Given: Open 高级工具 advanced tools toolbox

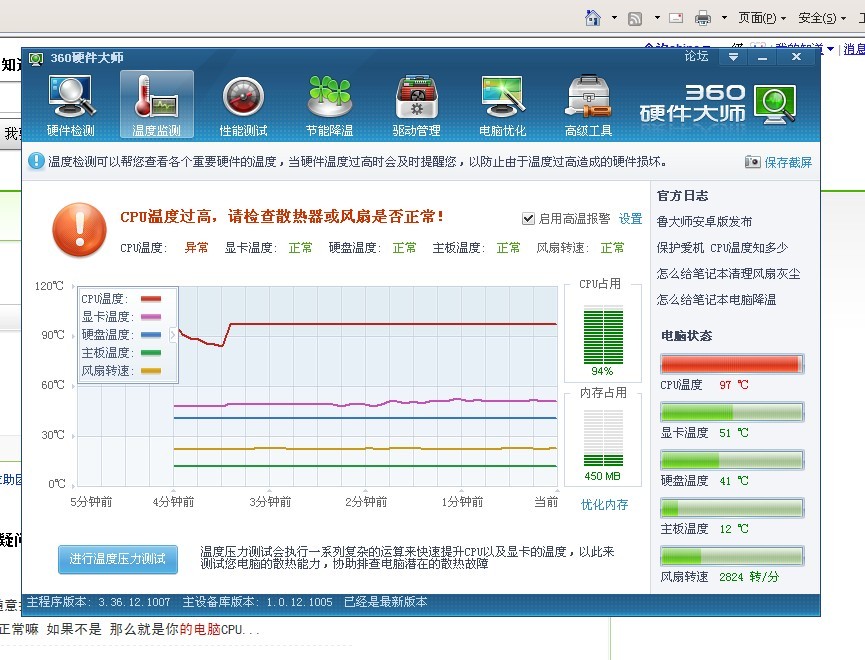Looking at the screenshot, I should 589,105.
